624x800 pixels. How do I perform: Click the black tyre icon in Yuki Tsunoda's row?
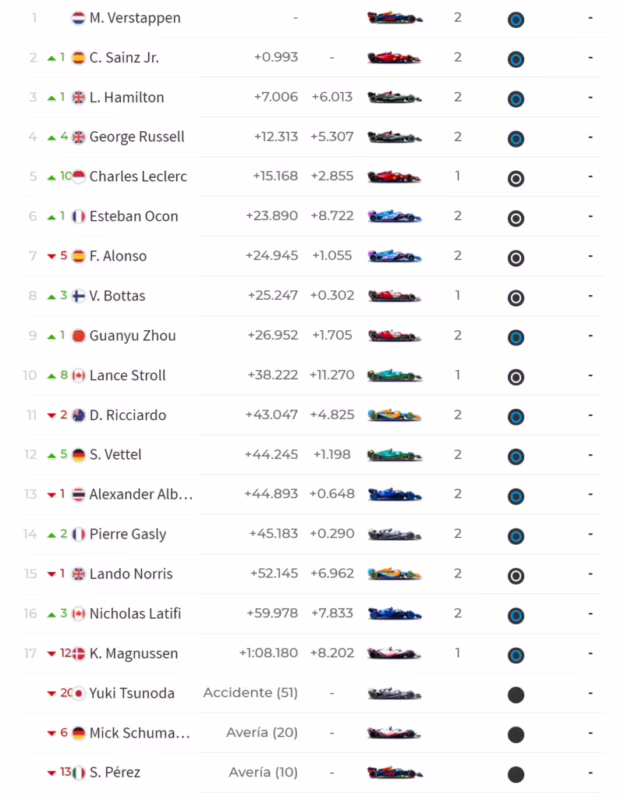click(x=516, y=694)
